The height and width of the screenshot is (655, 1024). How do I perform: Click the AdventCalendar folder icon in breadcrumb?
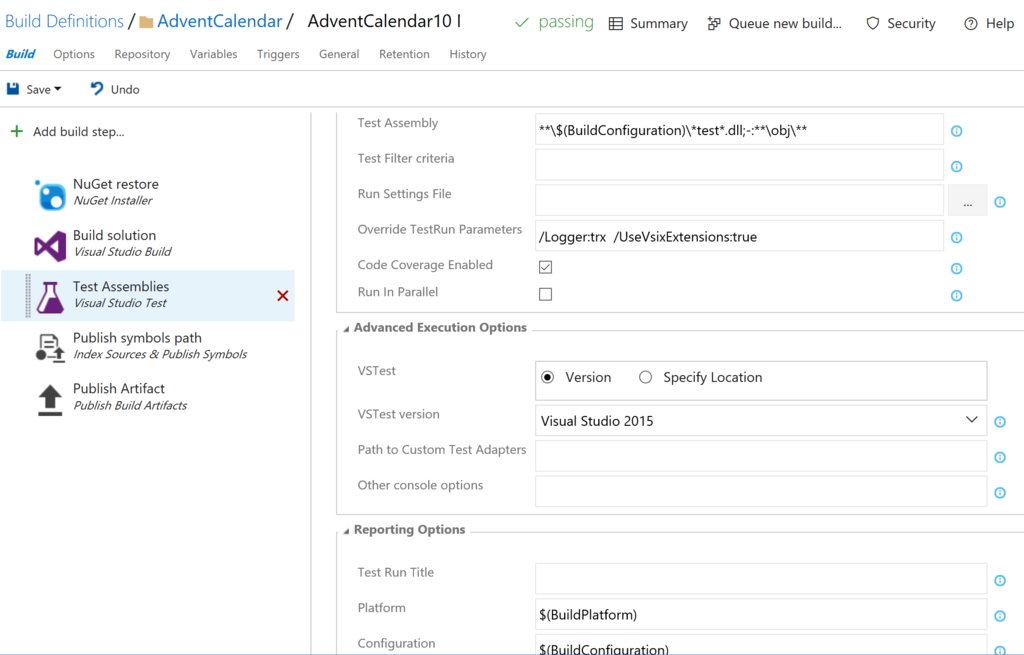coord(146,22)
